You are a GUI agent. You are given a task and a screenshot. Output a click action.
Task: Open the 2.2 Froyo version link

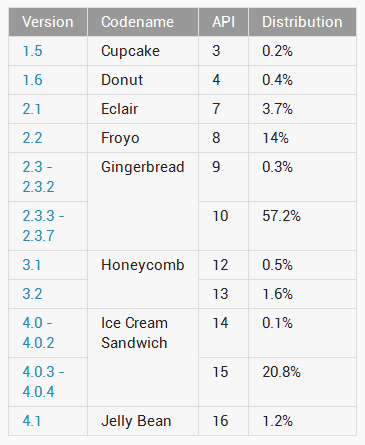32,138
